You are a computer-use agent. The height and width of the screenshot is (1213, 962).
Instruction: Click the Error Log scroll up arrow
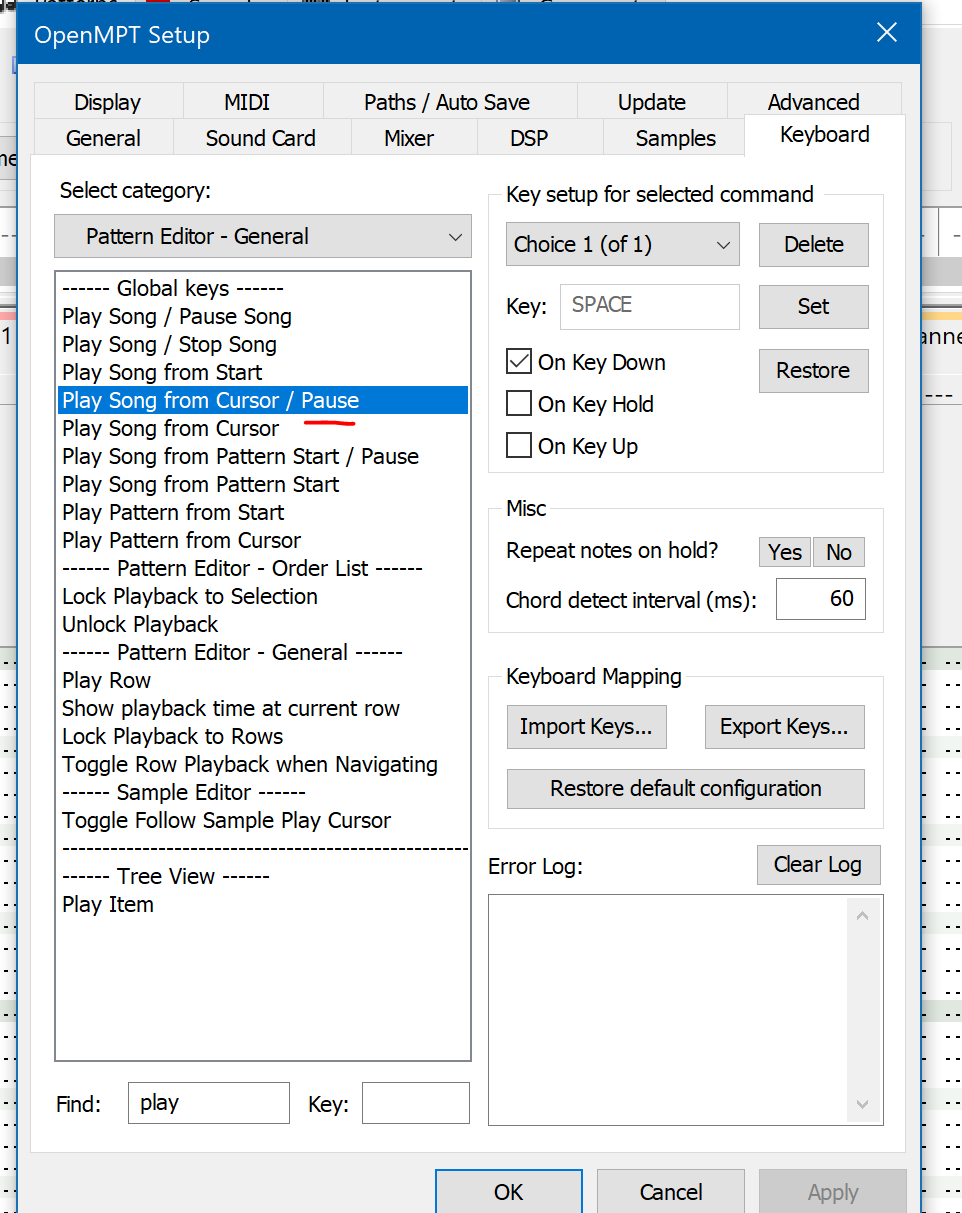862,915
